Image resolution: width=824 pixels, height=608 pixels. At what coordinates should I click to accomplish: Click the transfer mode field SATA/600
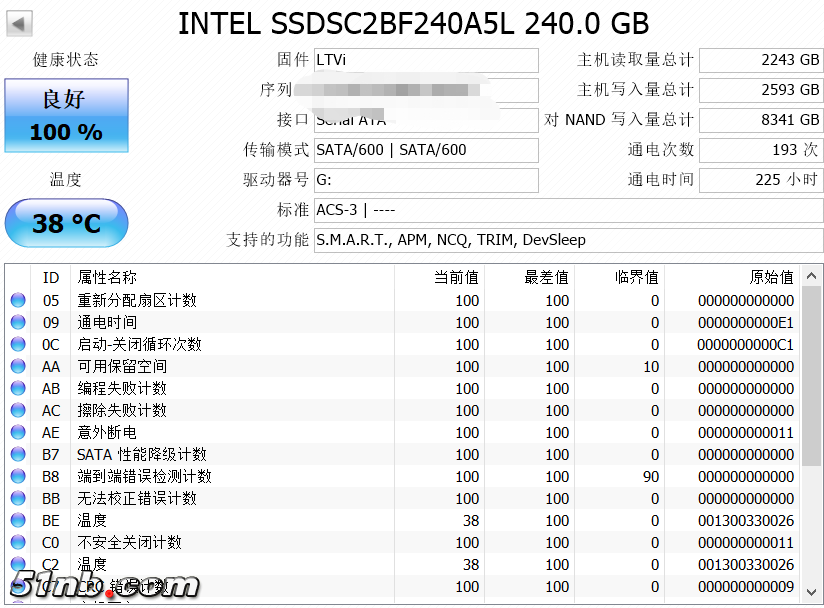tap(426, 150)
